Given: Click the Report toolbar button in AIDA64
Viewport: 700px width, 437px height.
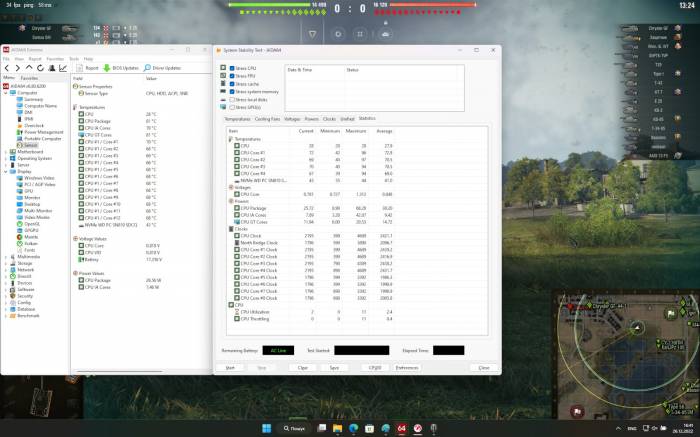Looking at the screenshot, I should pyautogui.click(x=88, y=68).
